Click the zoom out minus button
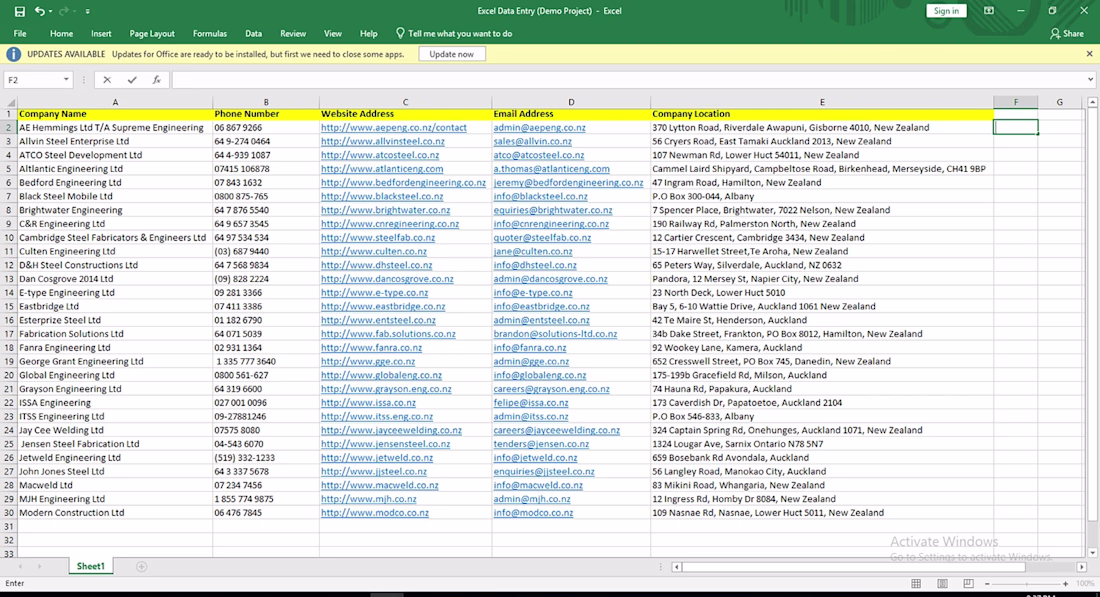 [x=987, y=584]
